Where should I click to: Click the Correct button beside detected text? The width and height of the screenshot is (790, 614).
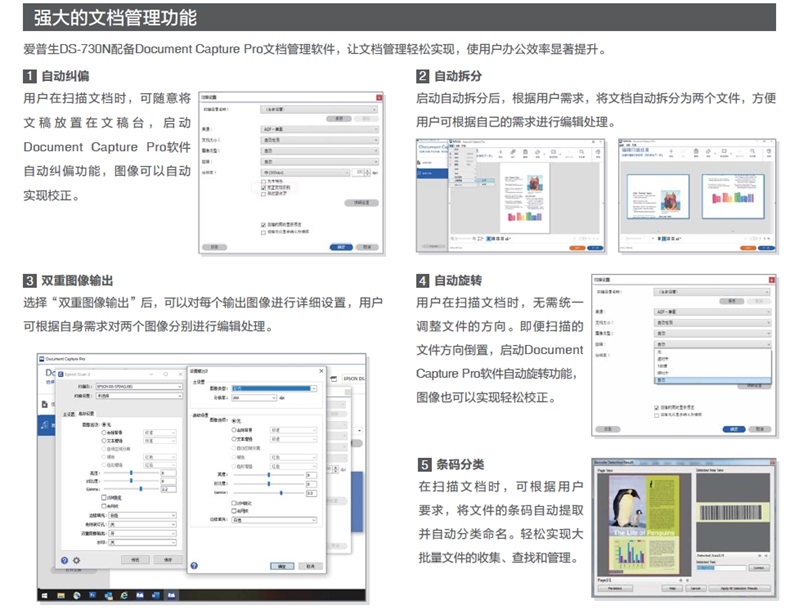coord(759,568)
